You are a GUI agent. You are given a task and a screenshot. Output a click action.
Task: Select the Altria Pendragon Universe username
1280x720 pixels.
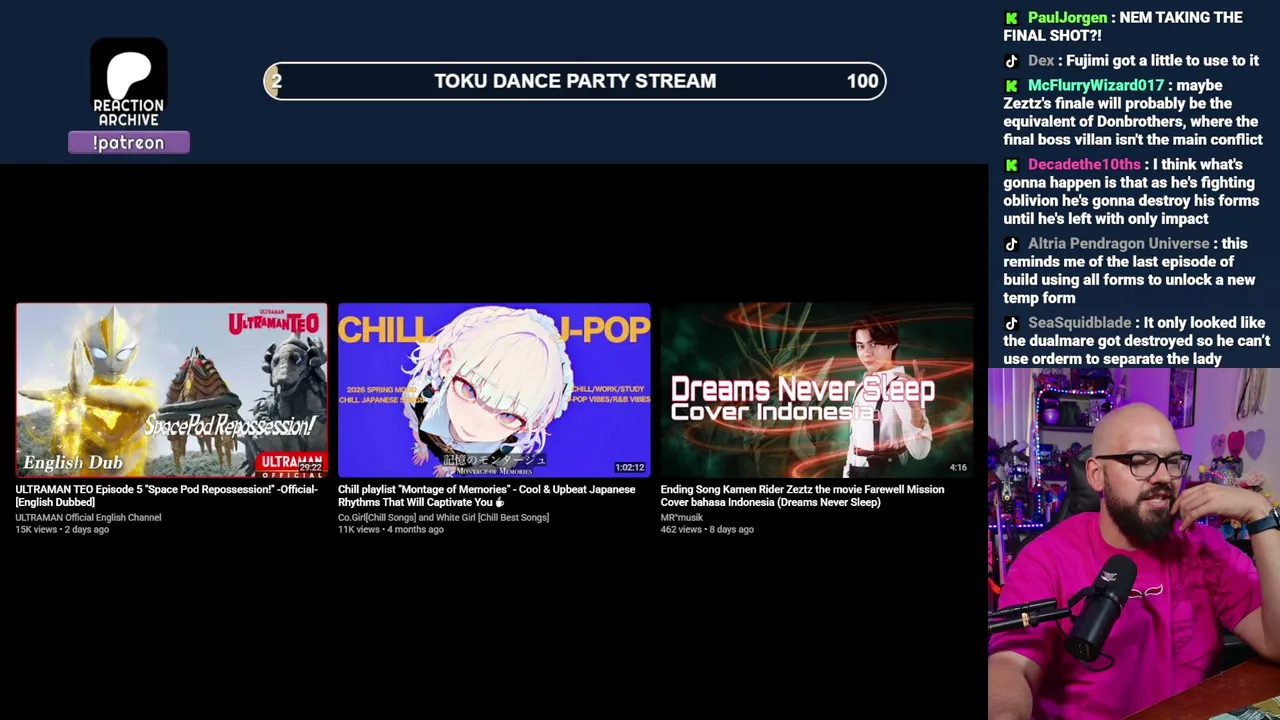1118,244
